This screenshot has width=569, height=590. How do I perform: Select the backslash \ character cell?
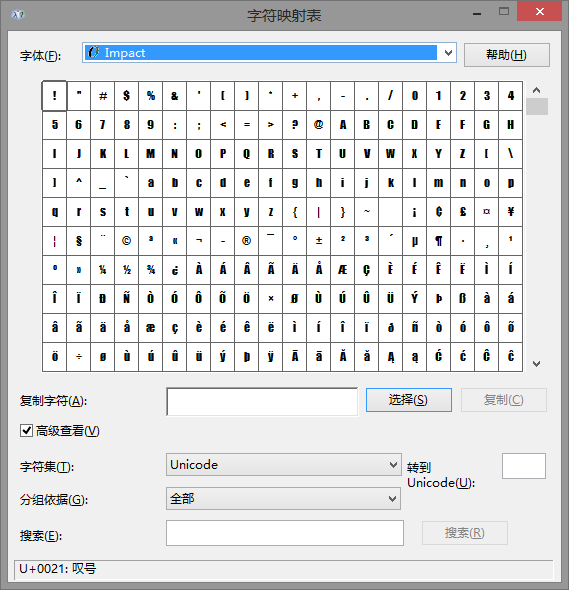[511, 154]
